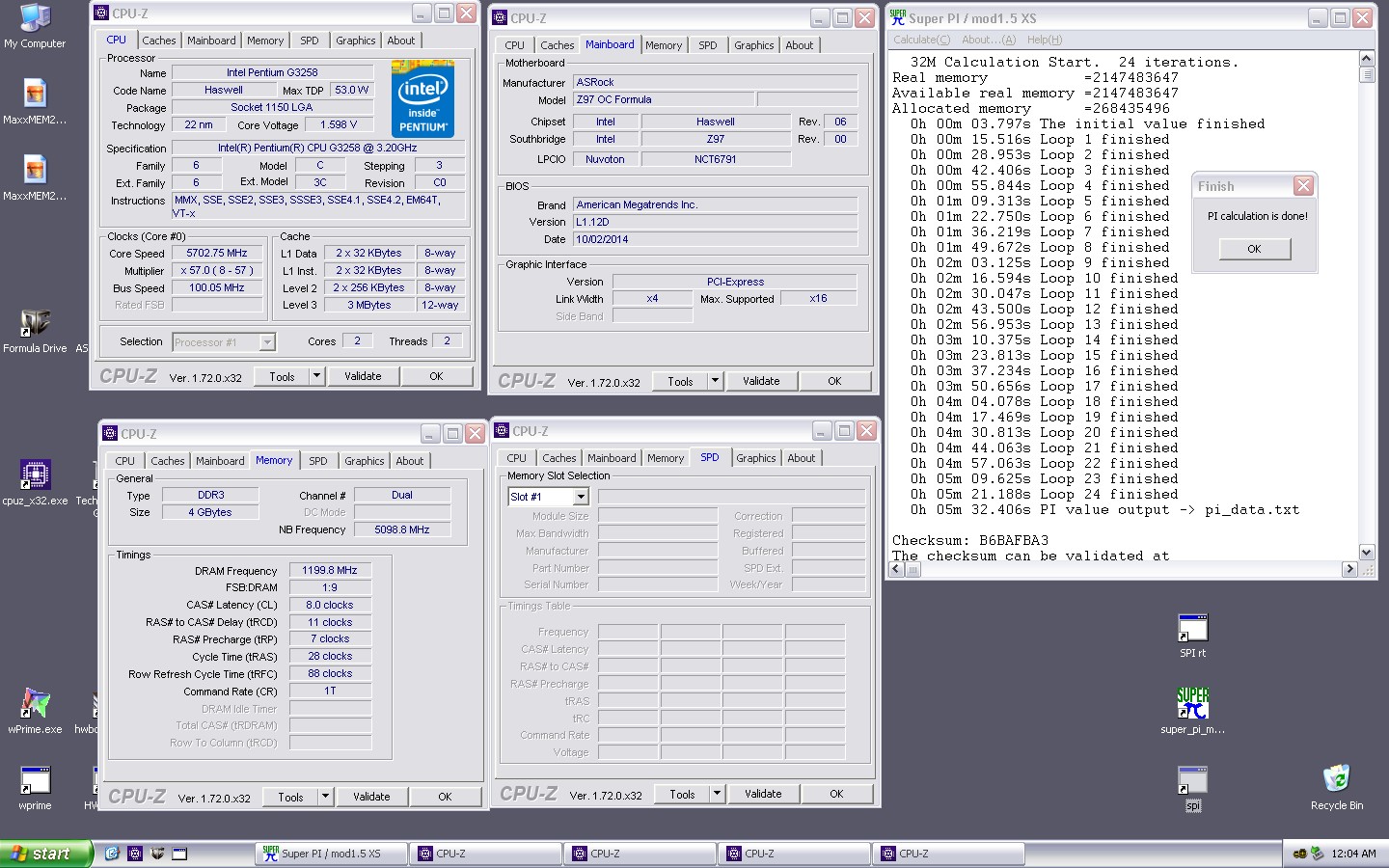
Task: Click Super PI vertical scrollbar up arrow
Action: click(x=1367, y=60)
